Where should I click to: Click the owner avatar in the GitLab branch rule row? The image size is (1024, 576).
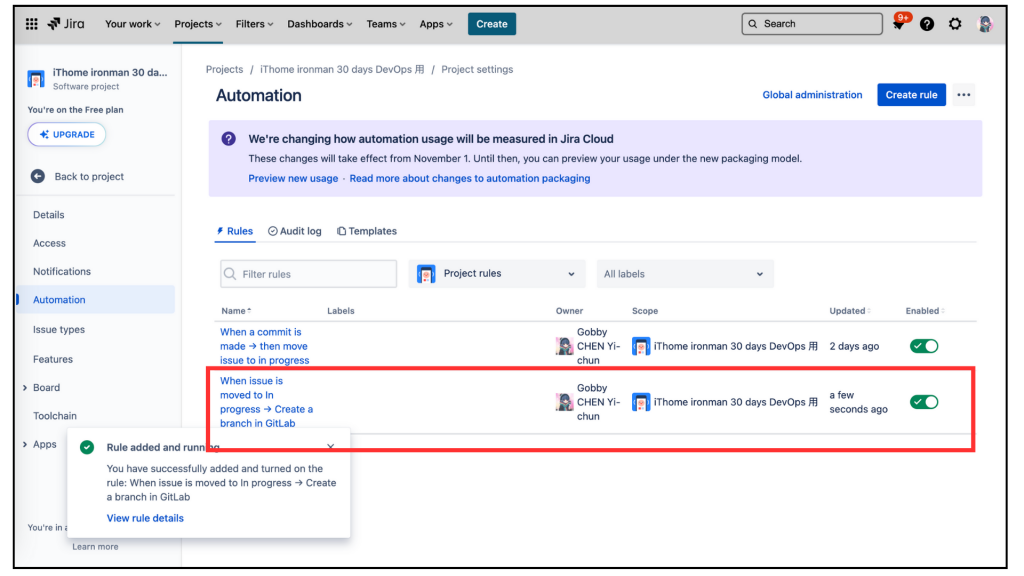pos(564,402)
